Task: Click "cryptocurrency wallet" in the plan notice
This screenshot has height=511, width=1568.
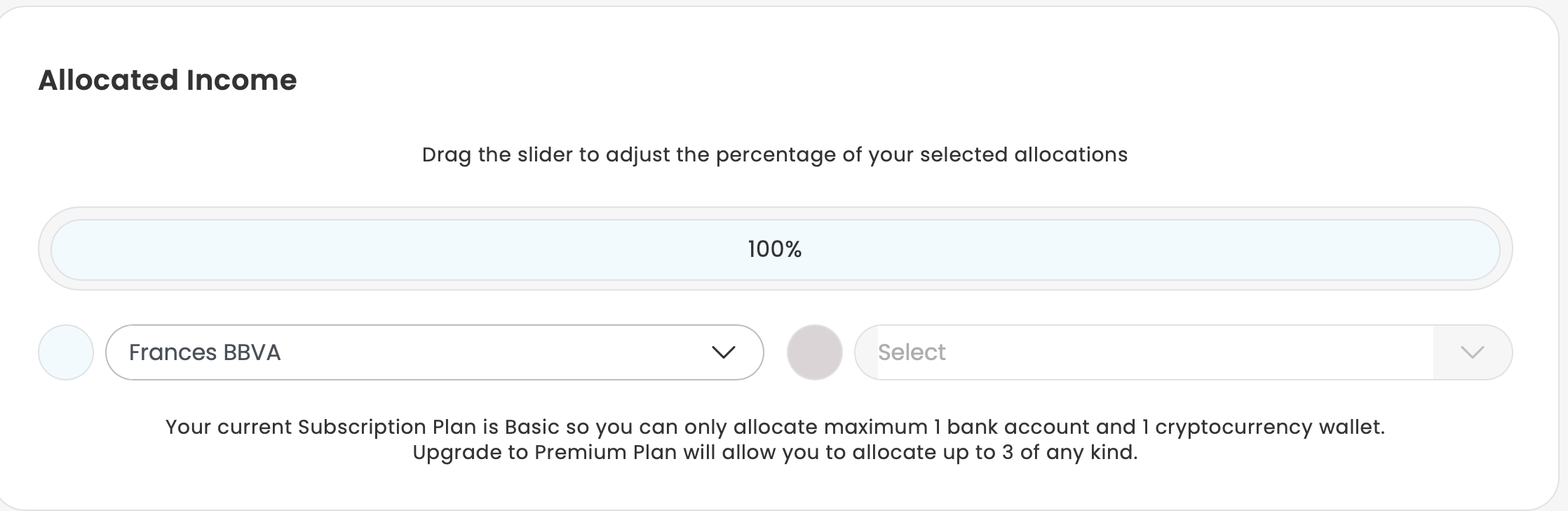Action: [1269, 427]
